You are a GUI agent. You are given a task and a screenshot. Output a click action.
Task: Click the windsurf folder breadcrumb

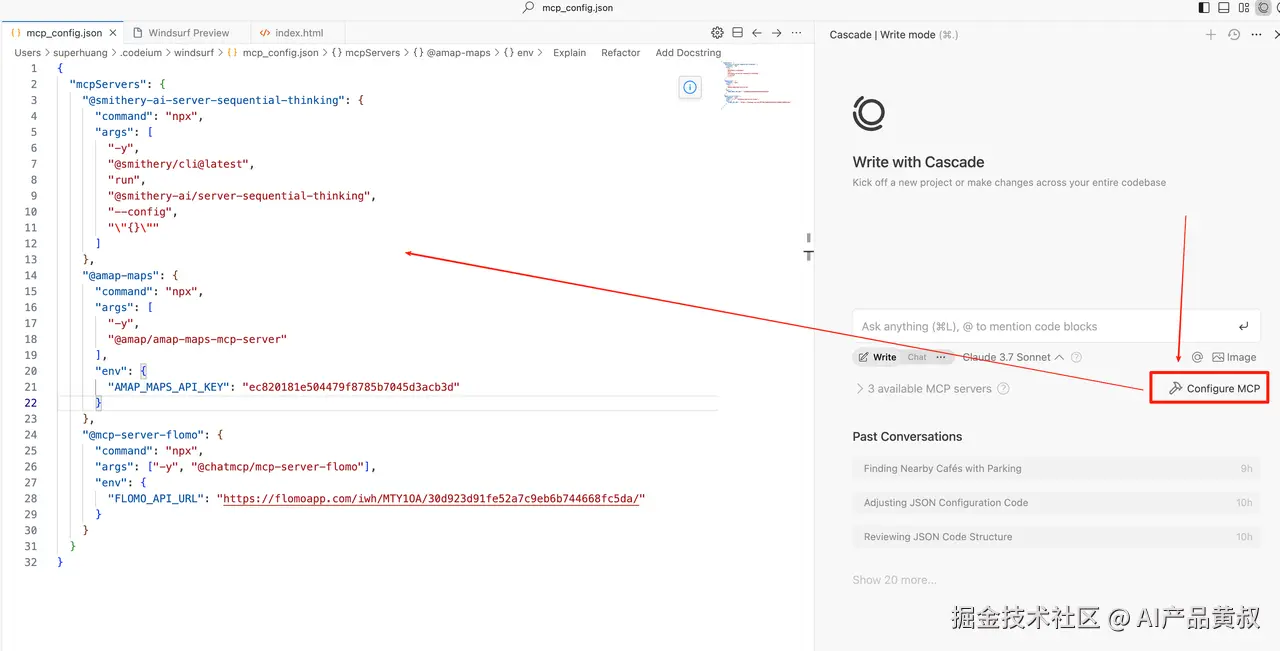point(194,53)
